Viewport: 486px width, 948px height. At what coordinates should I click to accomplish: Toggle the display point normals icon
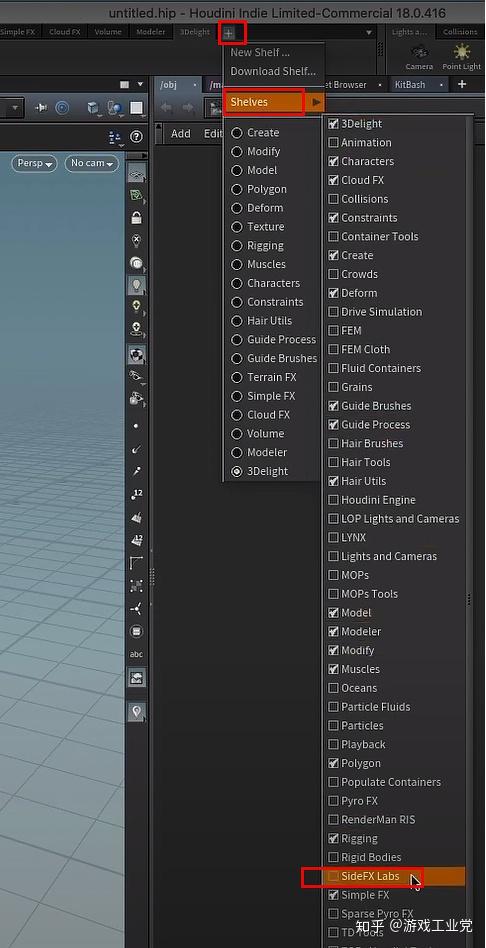(x=137, y=449)
